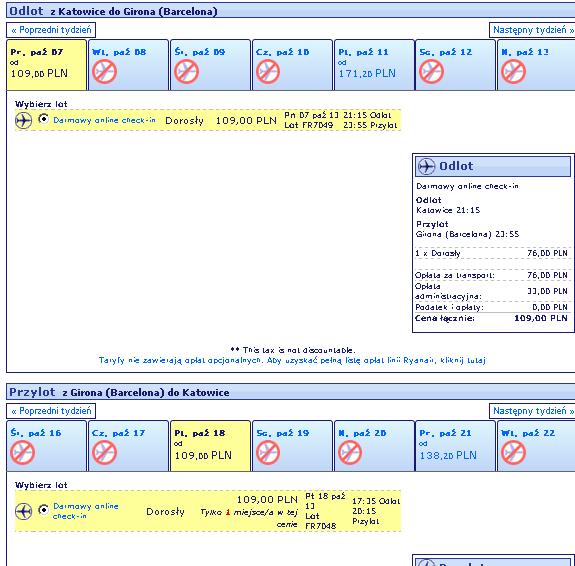This screenshot has width=575, height=566.
Task: Open Darmowy online check-in link on departure row
Action: pos(105,120)
